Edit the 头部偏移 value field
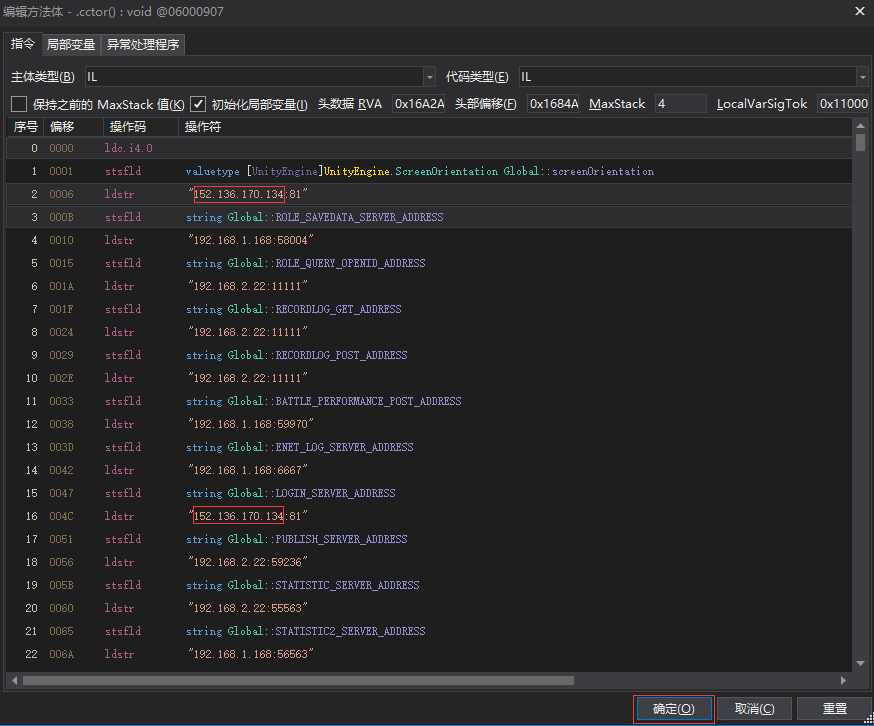The height and width of the screenshot is (726, 874). click(x=553, y=104)
